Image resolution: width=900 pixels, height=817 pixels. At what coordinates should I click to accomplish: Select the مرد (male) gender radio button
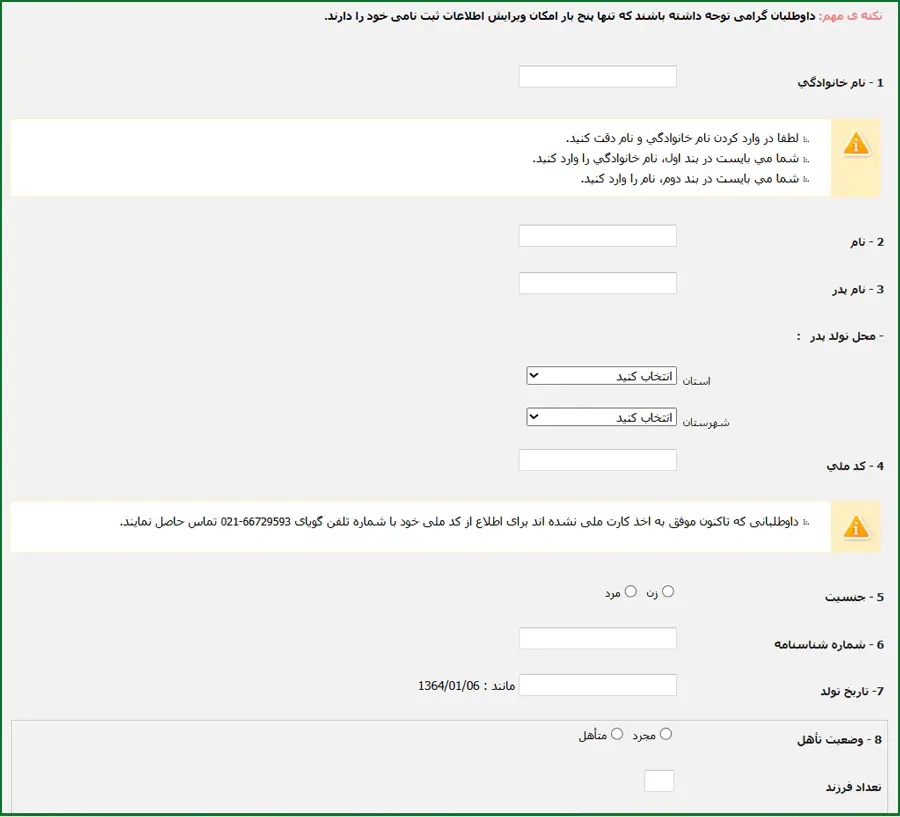pos(631,592)
